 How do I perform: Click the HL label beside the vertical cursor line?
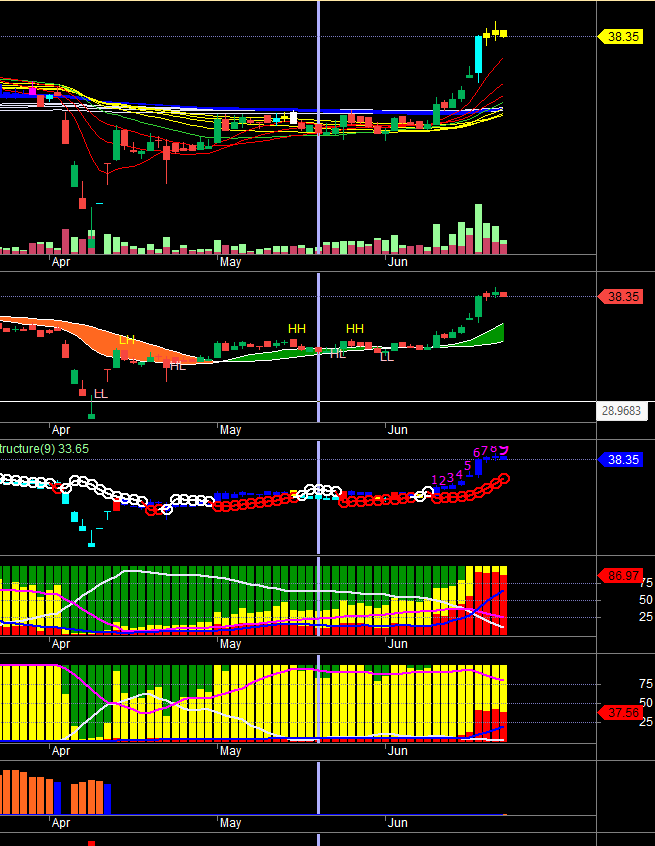tap(338, 354)
